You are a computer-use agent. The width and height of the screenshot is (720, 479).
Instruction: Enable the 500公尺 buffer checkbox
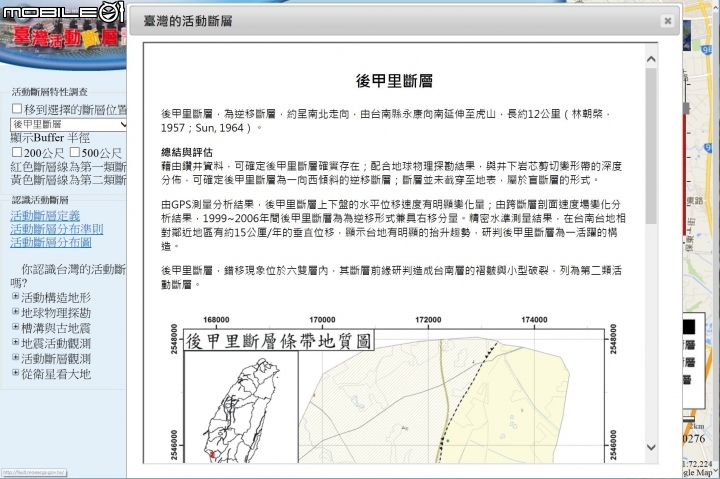coord(75,152)
